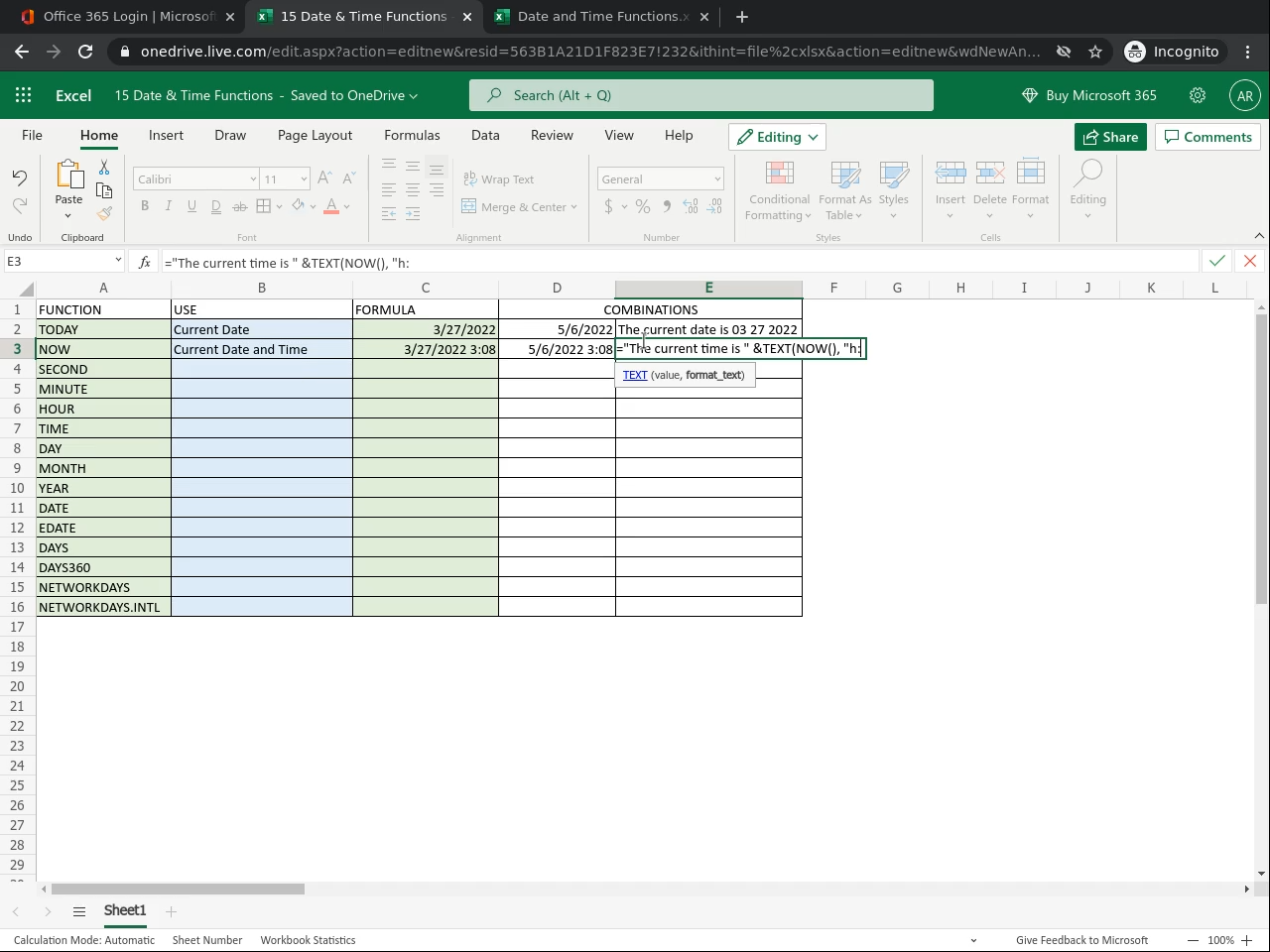
Task: Toggle Bold formatting
Action: tap(145, 206)
